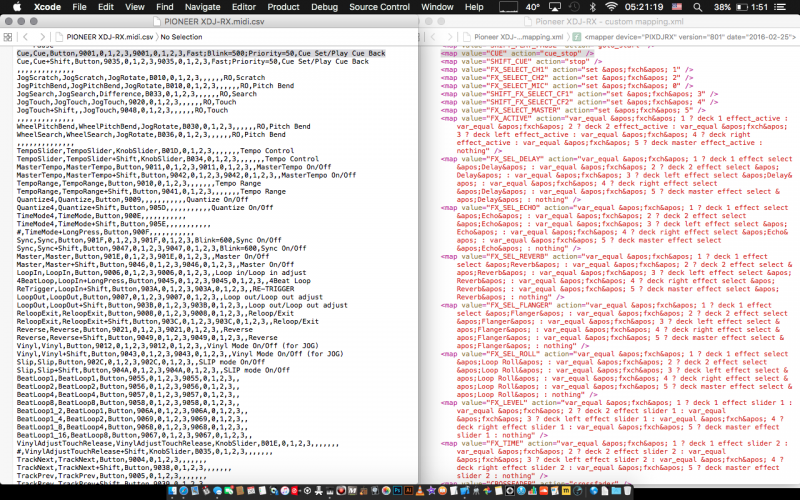The width and height of the screenshot is (800, 500).
Task: Open the Apple menu icon
Action: point(12,7)
